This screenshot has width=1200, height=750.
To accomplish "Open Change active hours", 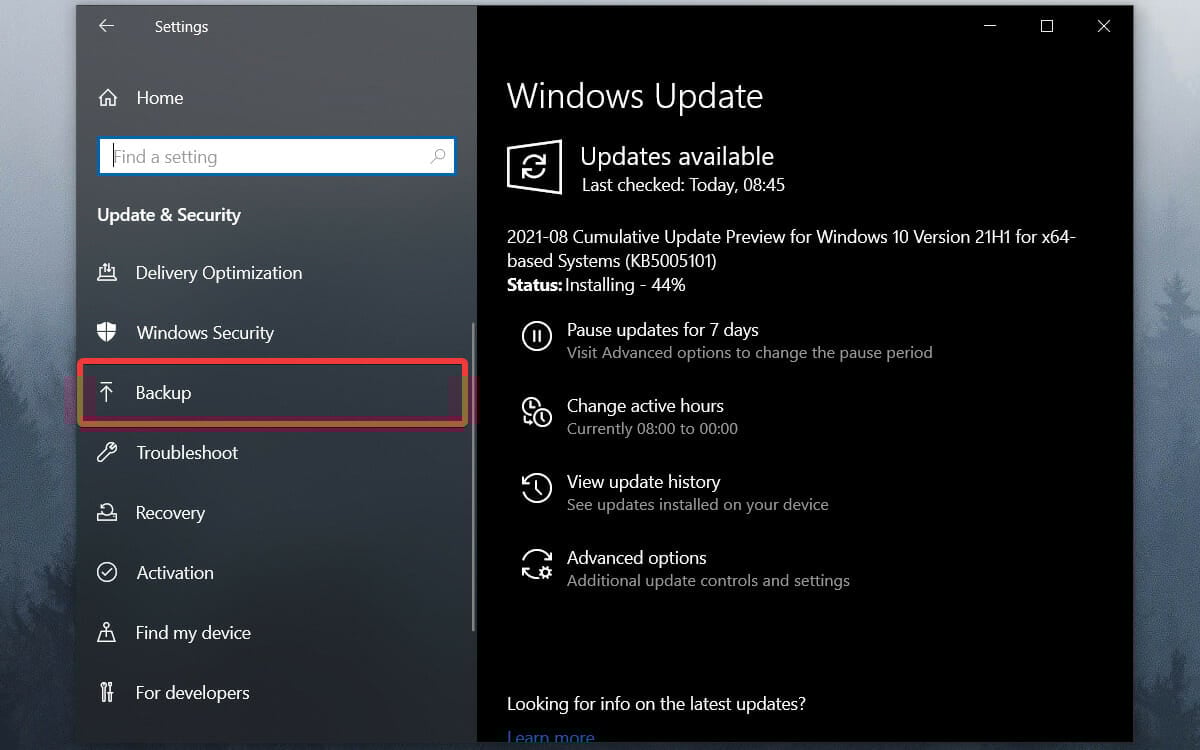I will (645, 406).
